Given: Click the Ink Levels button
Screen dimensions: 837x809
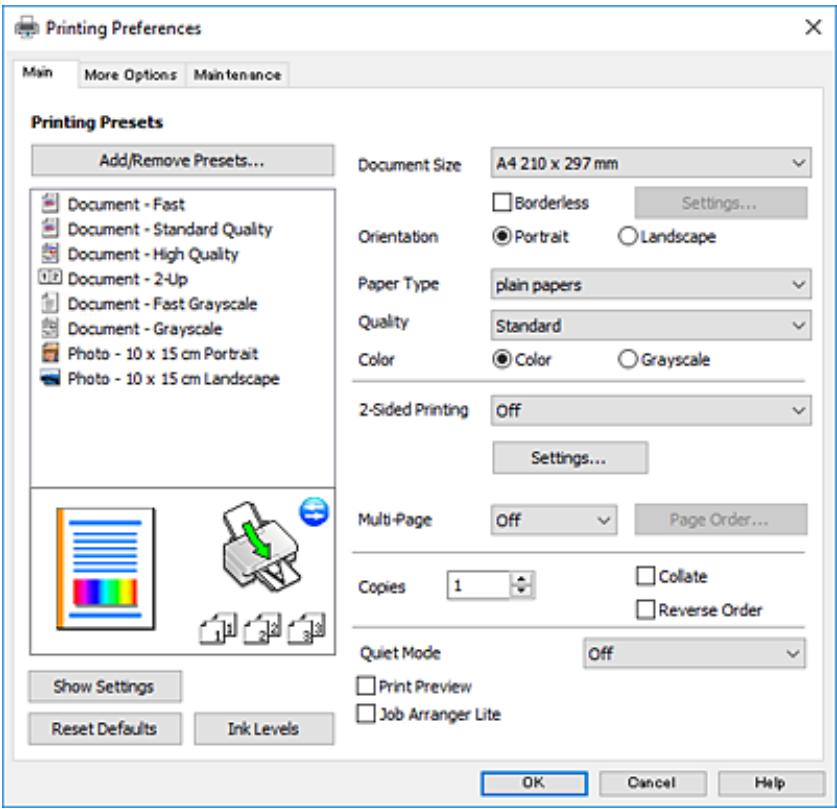Looking at the screenshot, I should tap(264, 728).
